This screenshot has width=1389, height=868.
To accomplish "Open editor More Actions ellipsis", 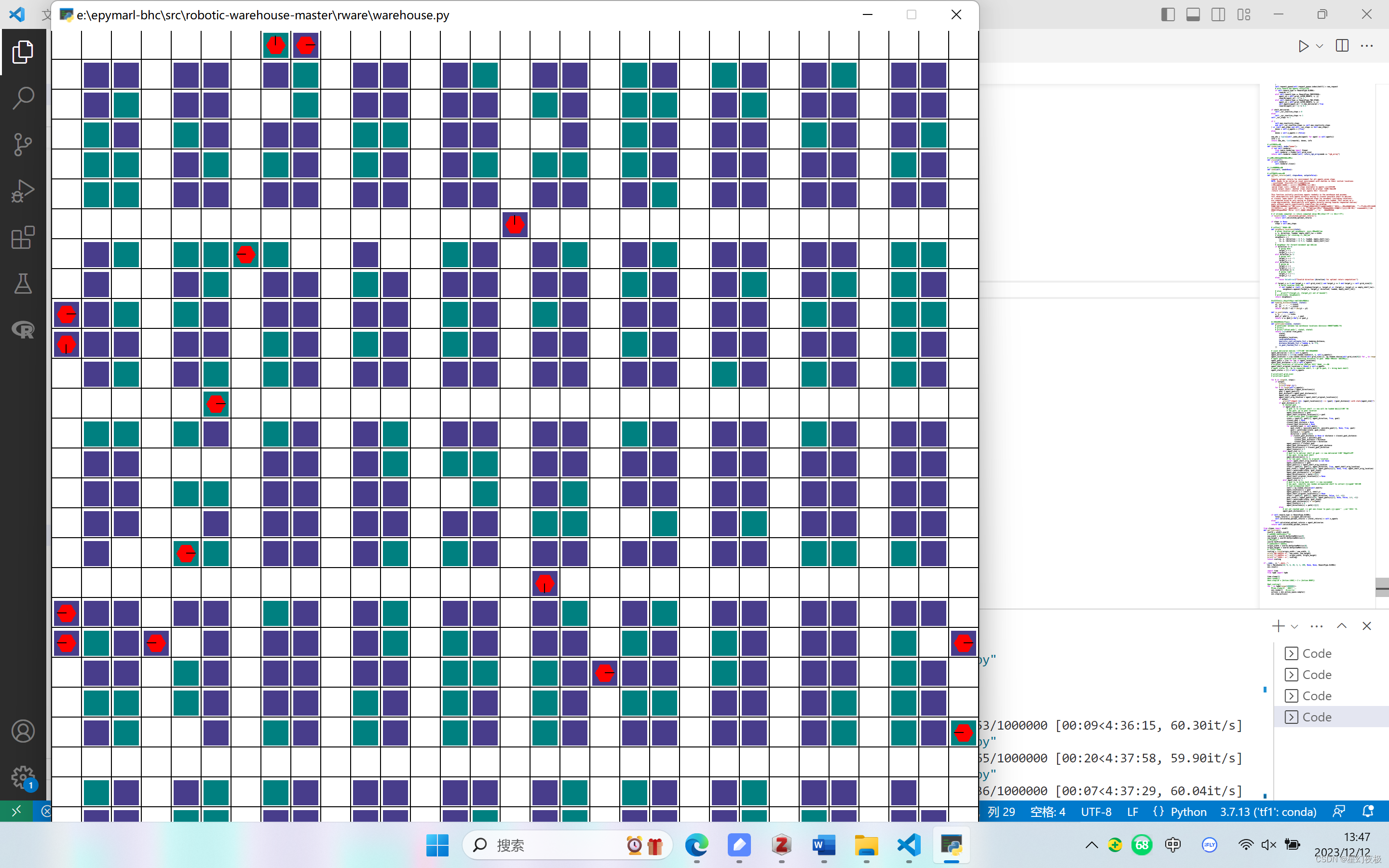I will click(x=1367, y=46).
